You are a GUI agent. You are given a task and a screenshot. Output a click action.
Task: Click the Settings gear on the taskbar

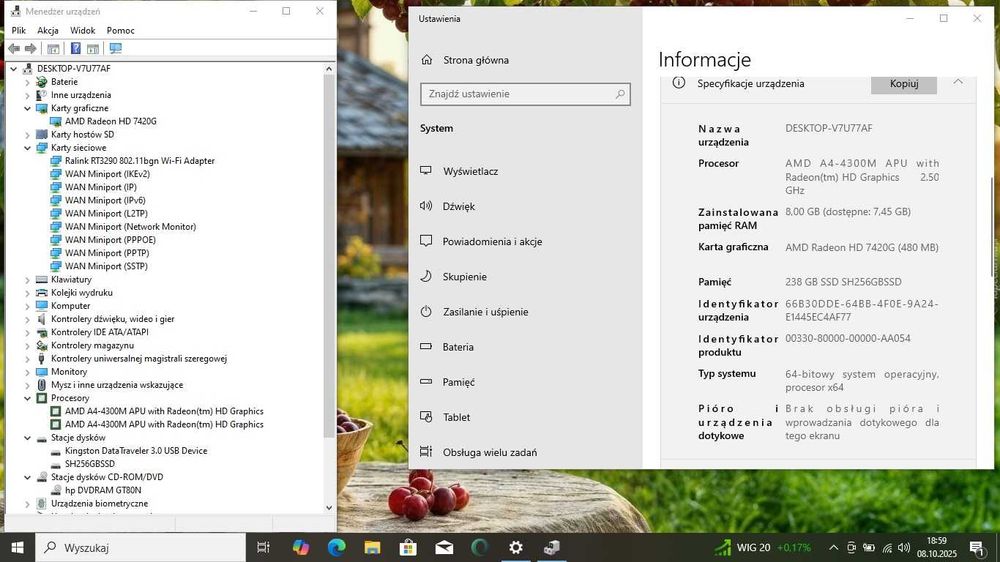[515, 547]
